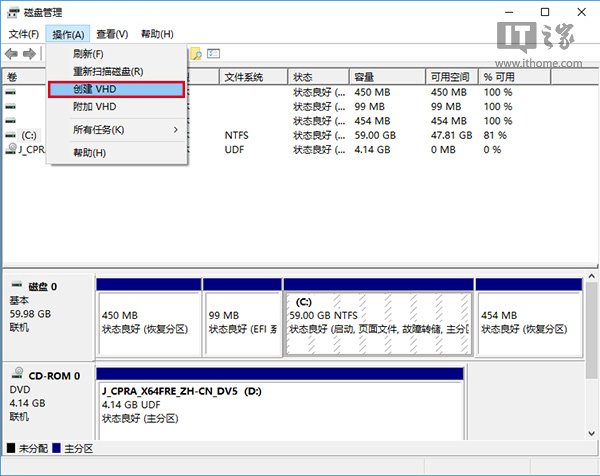The image size is (600, 476).
Task: Click the back arrow toolbar icon
Action: click(x=11, y=53)
